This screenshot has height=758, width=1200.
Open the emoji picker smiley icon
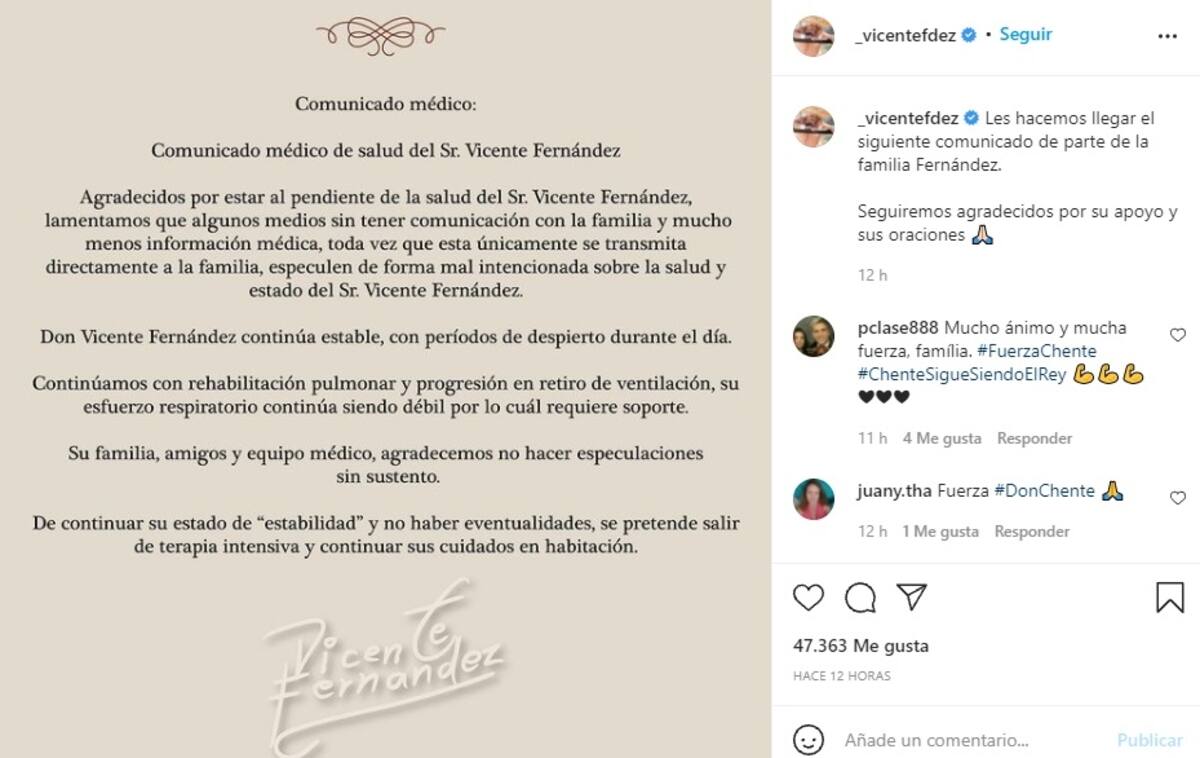(808, 740)
